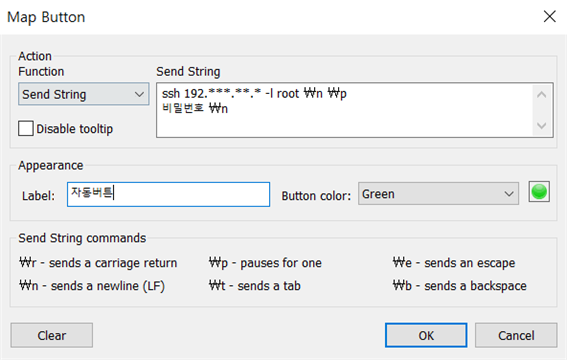This screenshot has width=569, height=362.
Task: Click the text "₩p - pauses for one"
Action: (265, 263)
